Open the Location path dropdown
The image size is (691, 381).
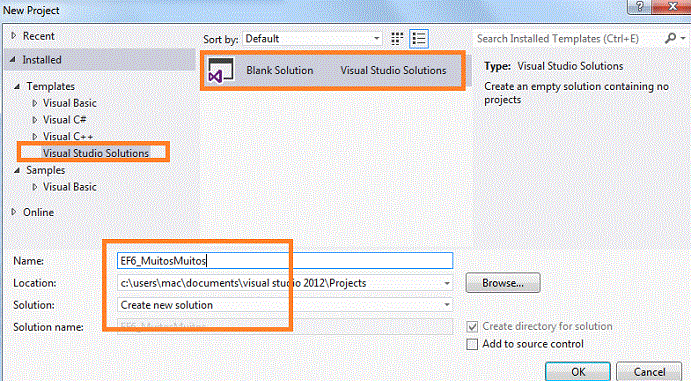pyautogui.click(x=447, y=283)
